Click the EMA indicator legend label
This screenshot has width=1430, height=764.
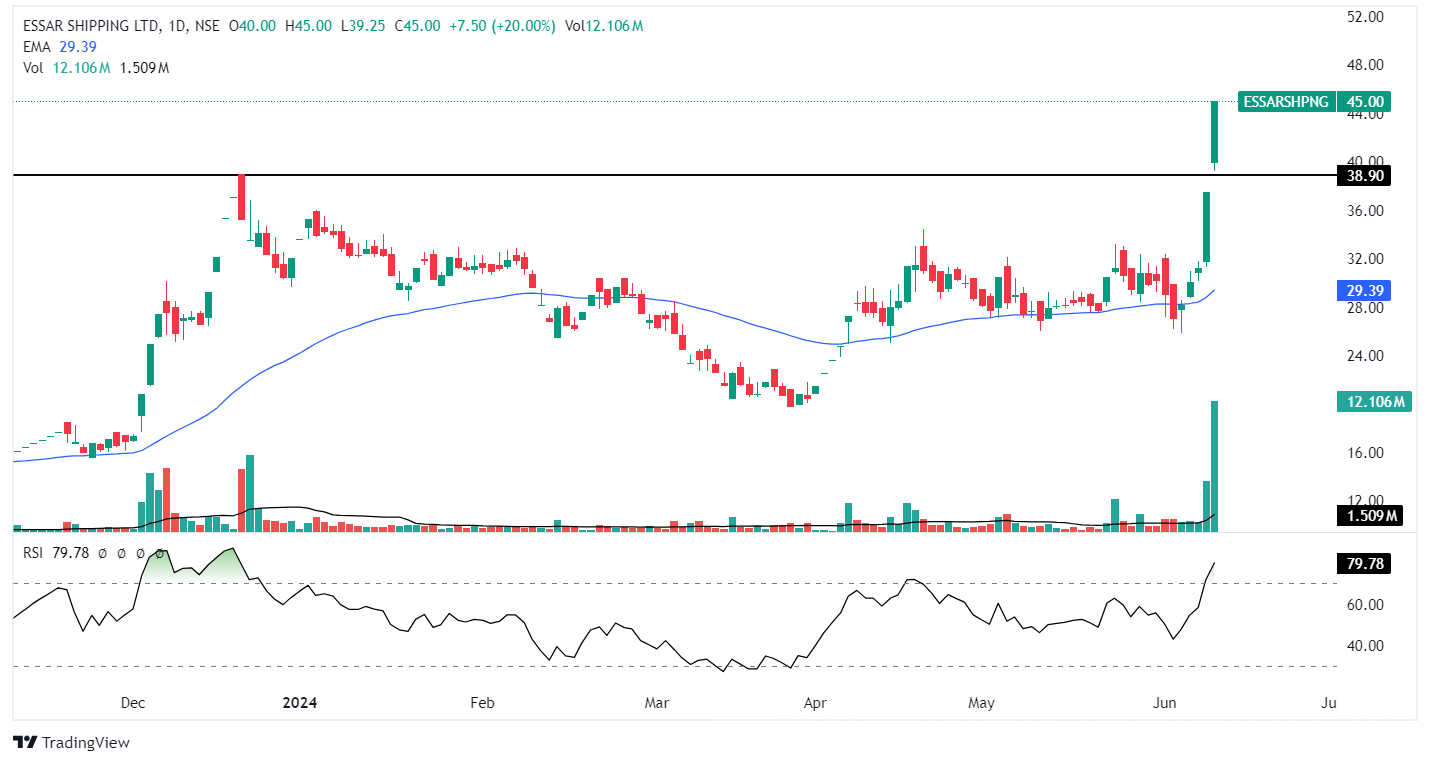tap(36, 47)
